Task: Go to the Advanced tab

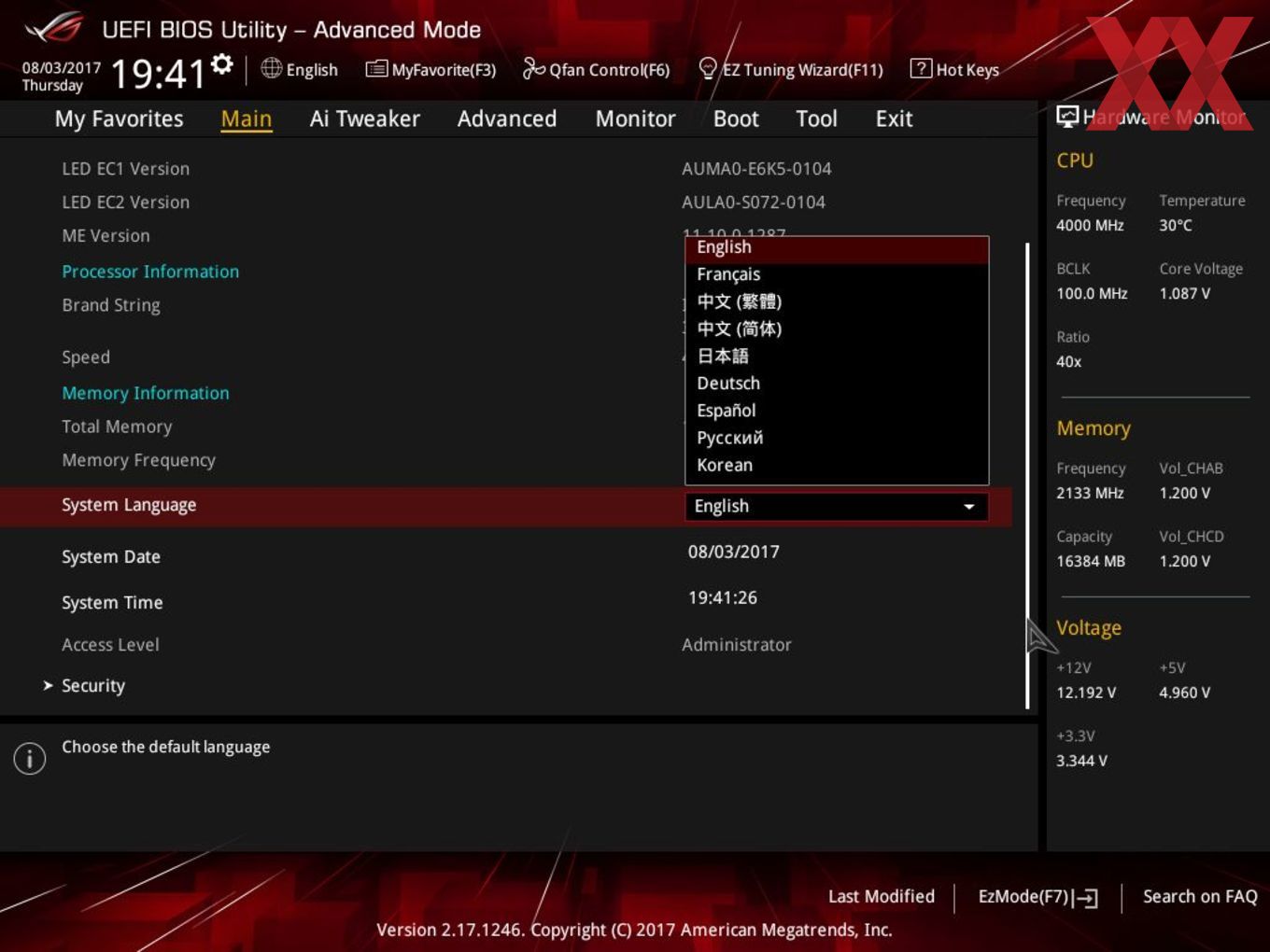Action: tap(507, 119)
